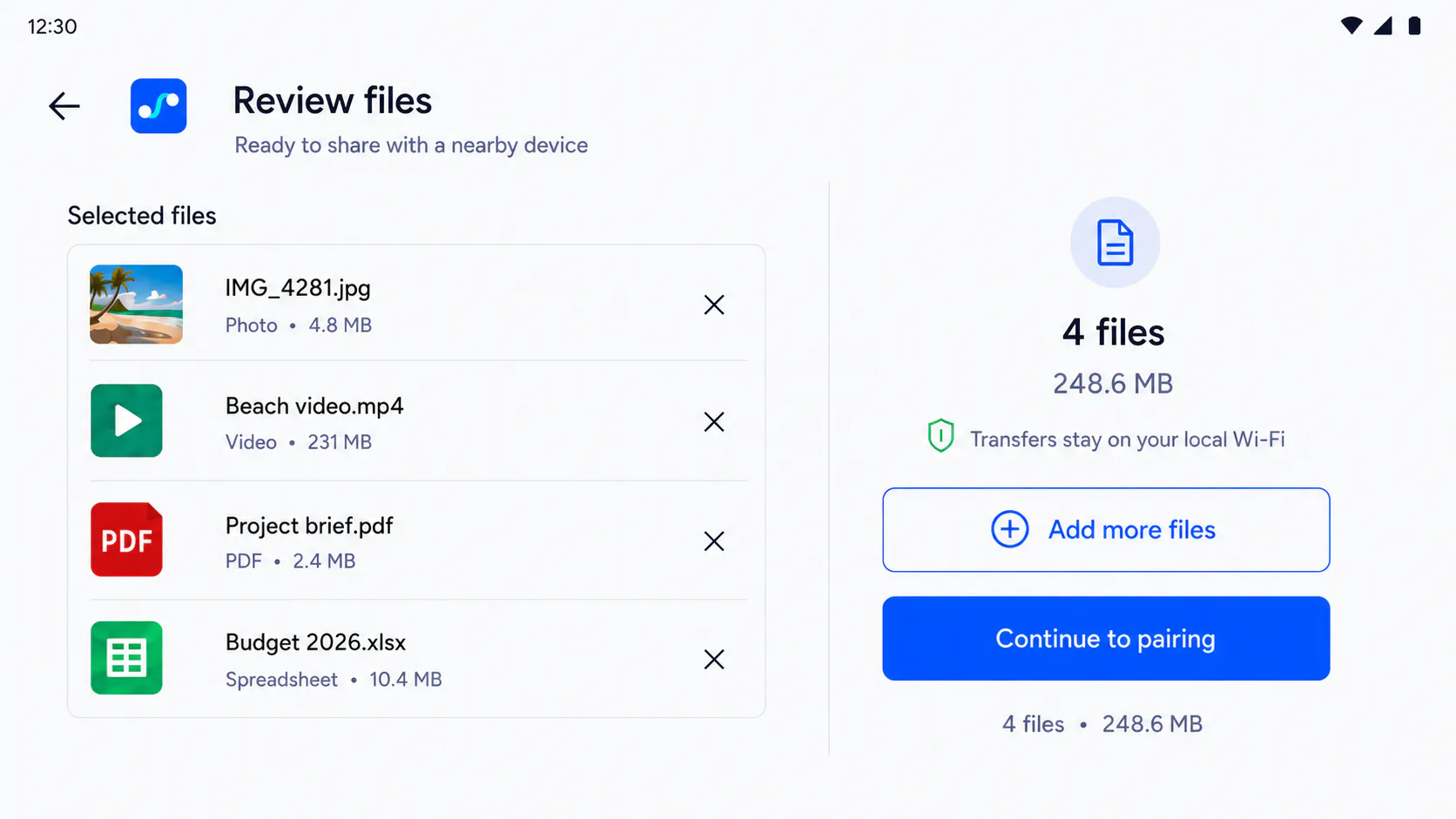The height and width of the screenshot is (819, 1456).
Task: Tap the plus icon in Add more files
Action: (x=1010, y=529)
